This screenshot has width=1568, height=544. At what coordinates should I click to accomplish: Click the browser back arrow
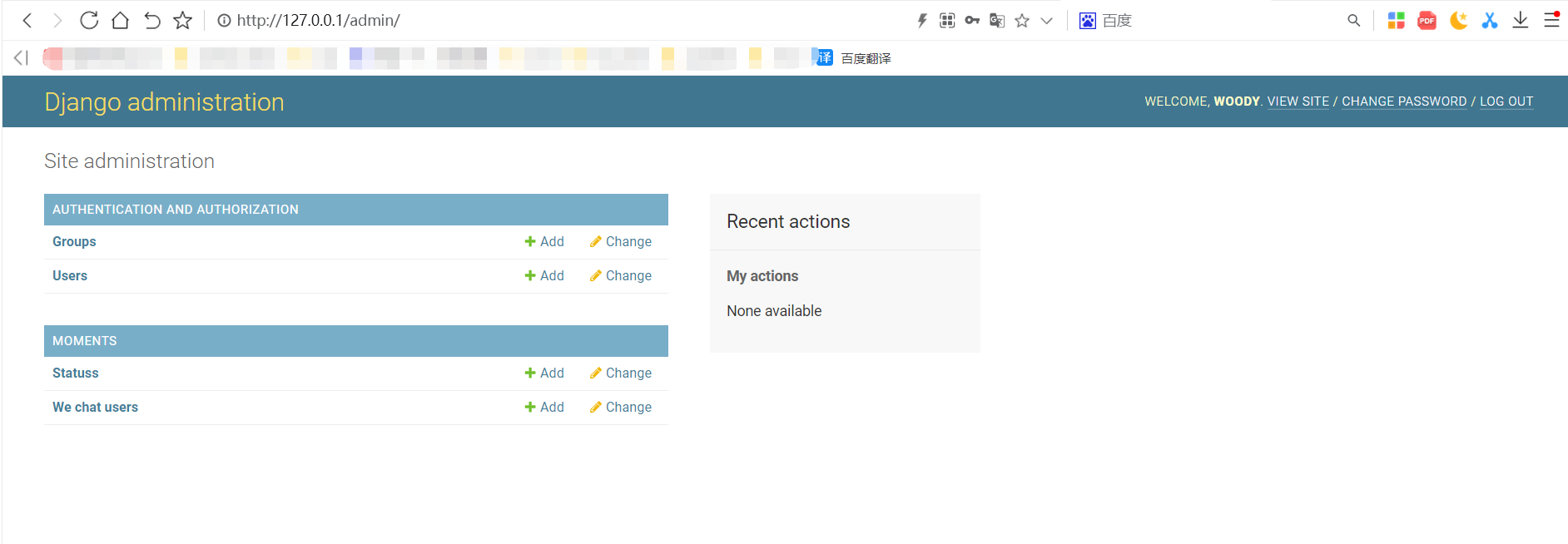(x=27, y=20)
